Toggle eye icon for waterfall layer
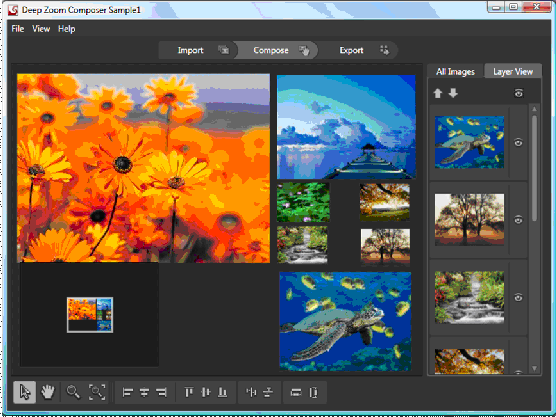Screen dimensions: 556x417 click(x=518, y=297)
